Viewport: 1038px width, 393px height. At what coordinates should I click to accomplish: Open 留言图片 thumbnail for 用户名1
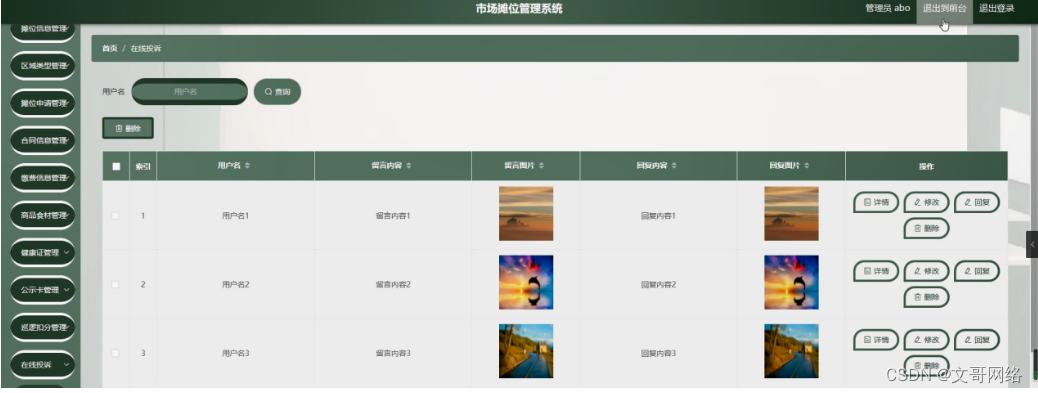(526, 214)
